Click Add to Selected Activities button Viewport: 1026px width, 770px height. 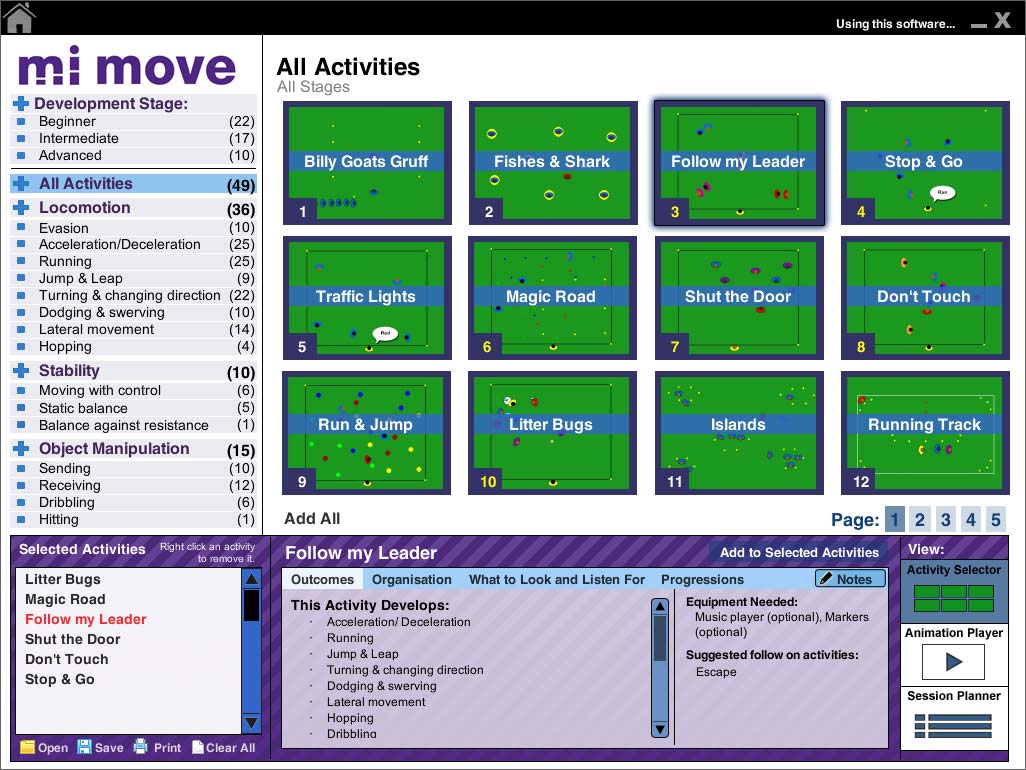point(799,552)
